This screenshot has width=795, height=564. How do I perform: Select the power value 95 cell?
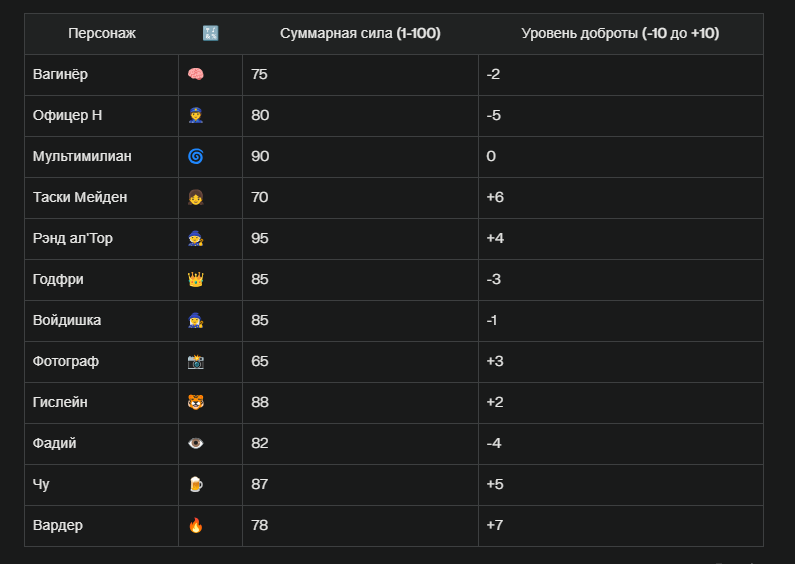(360, 239)
